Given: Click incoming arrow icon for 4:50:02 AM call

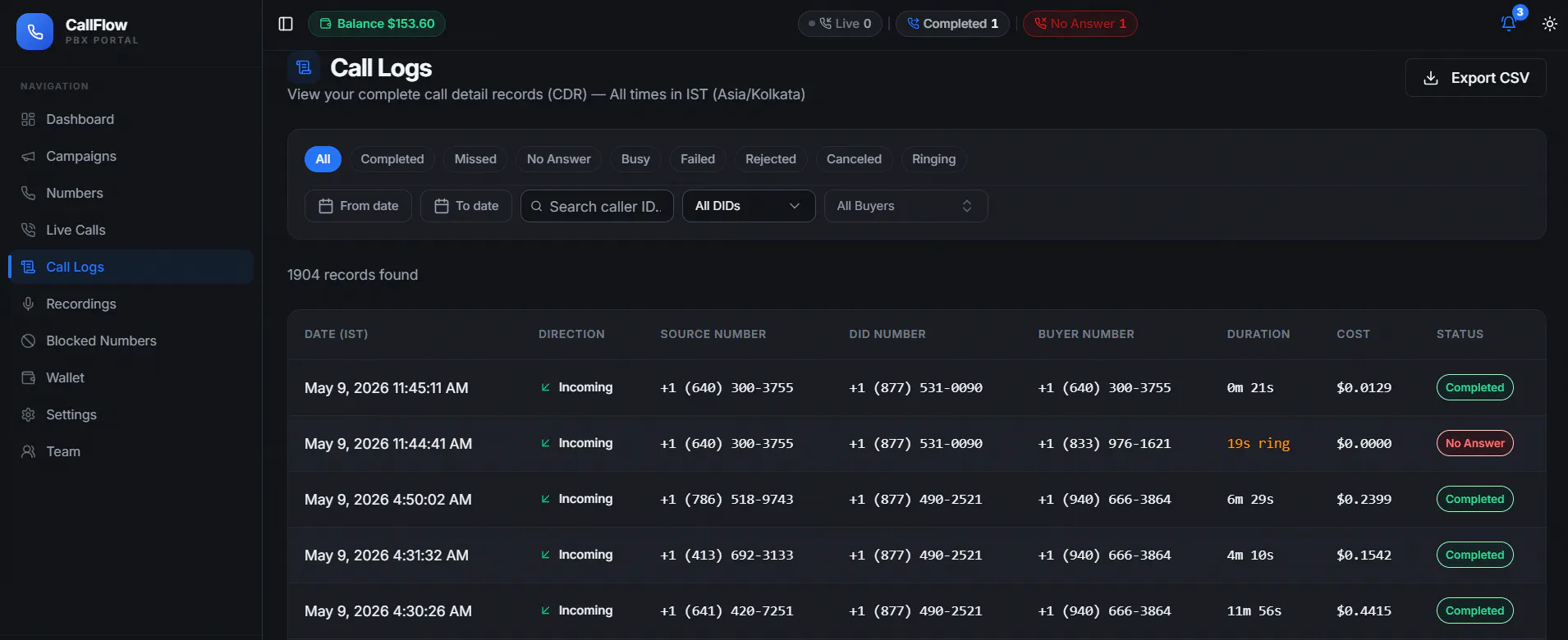Looking at the screenshot, I should (545, 499).
